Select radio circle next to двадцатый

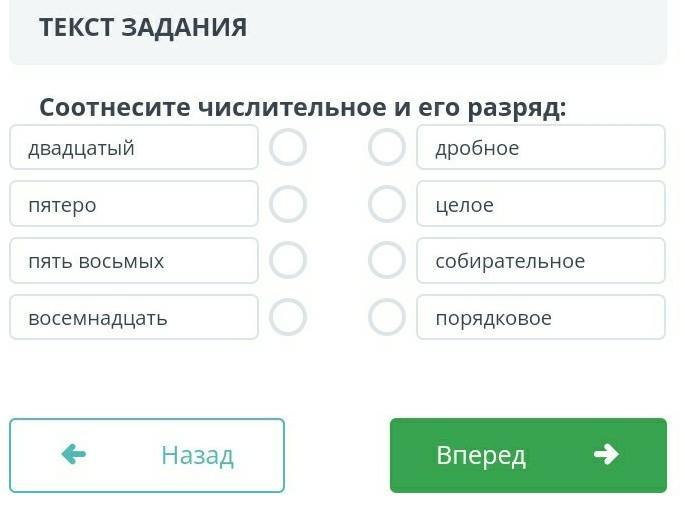pos(288,148)
